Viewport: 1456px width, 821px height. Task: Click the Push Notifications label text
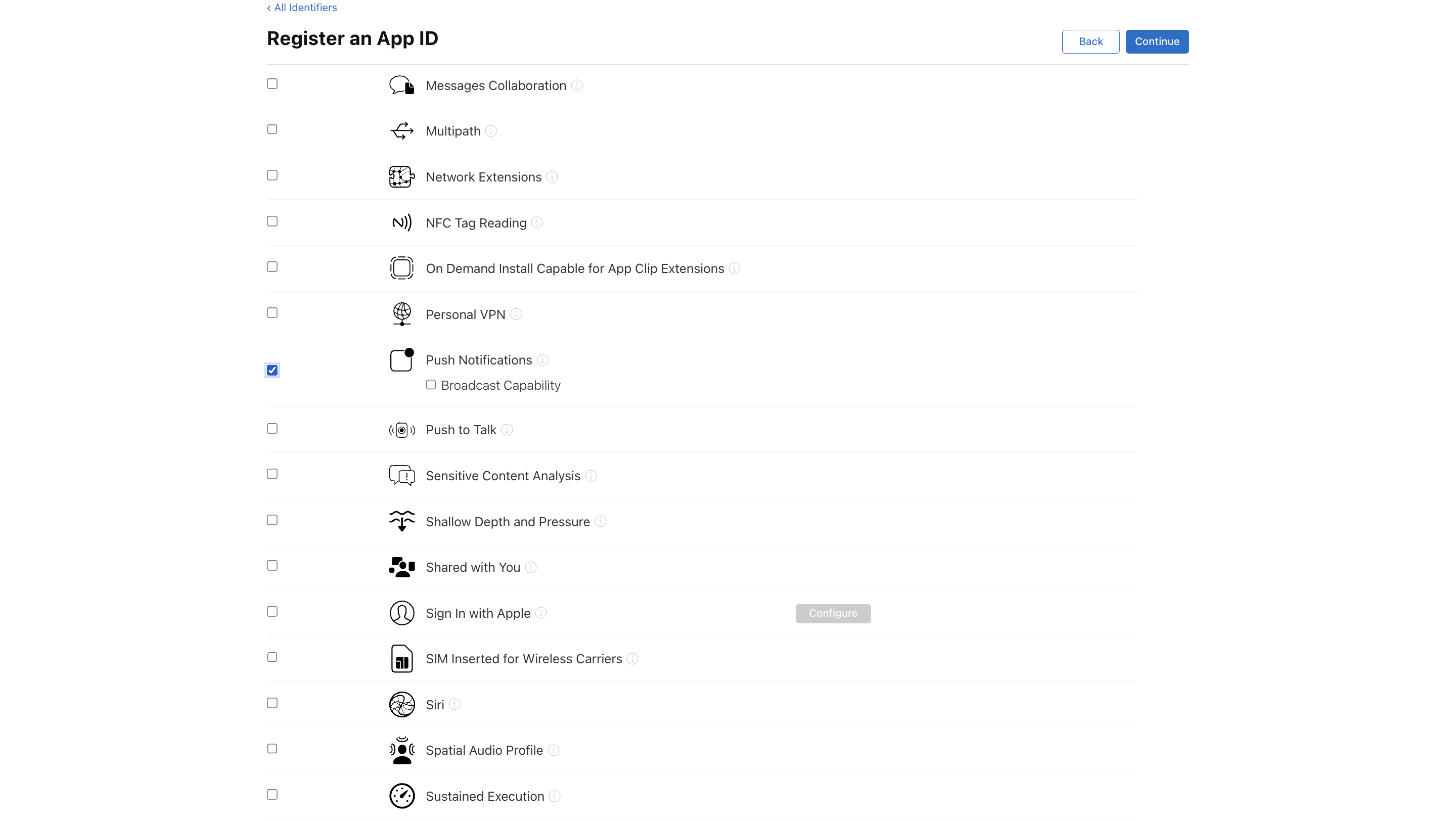[479, 360]
